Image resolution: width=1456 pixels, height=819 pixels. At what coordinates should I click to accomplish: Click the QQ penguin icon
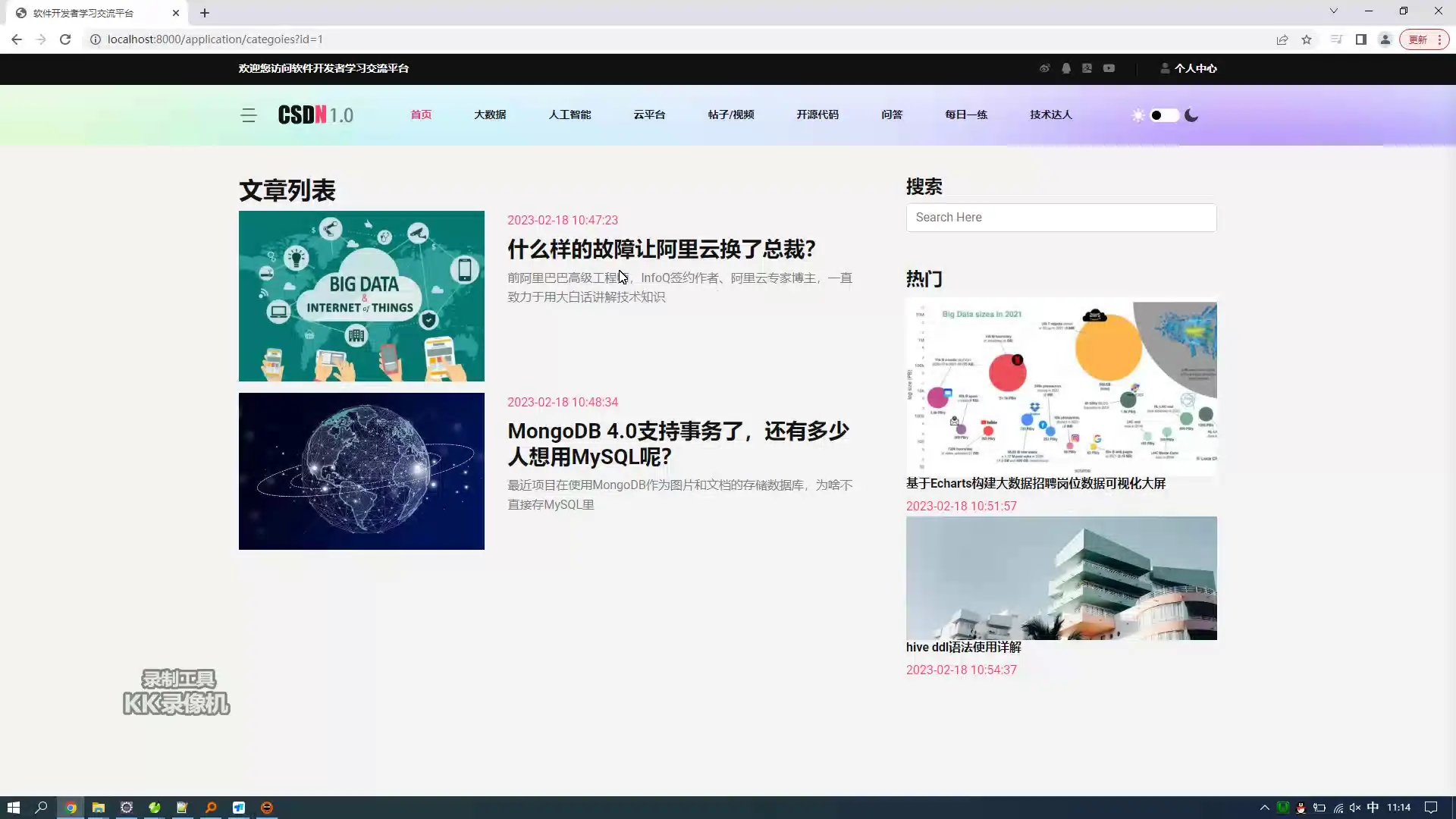(1066, 68)
